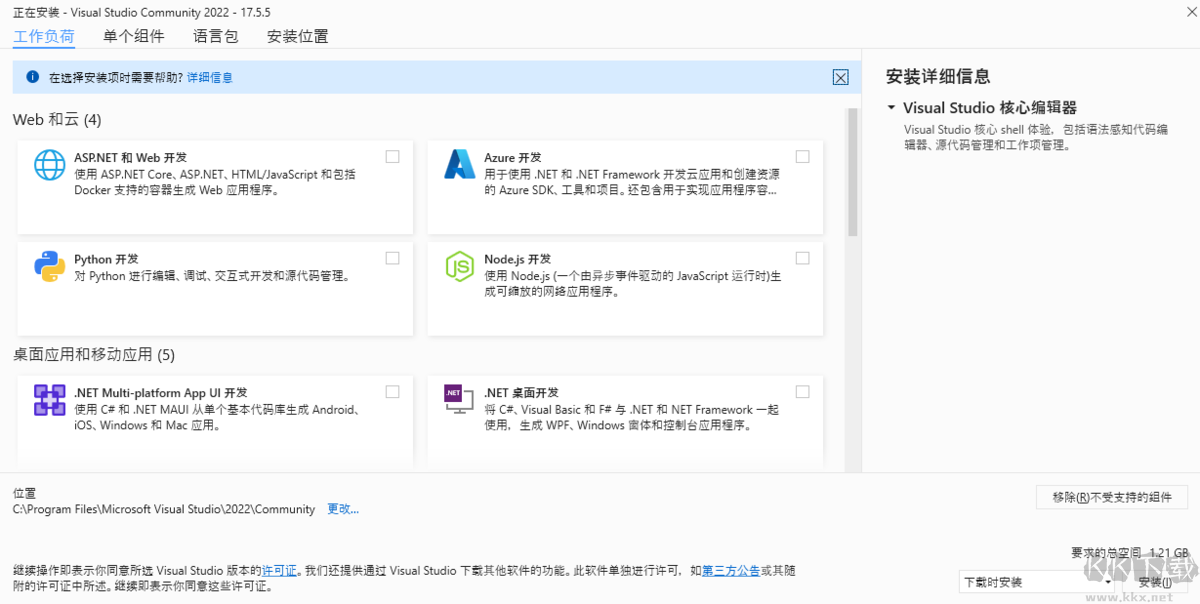
Task: Select the Azure 开发 workload checkbox
Action: point(802,156)
